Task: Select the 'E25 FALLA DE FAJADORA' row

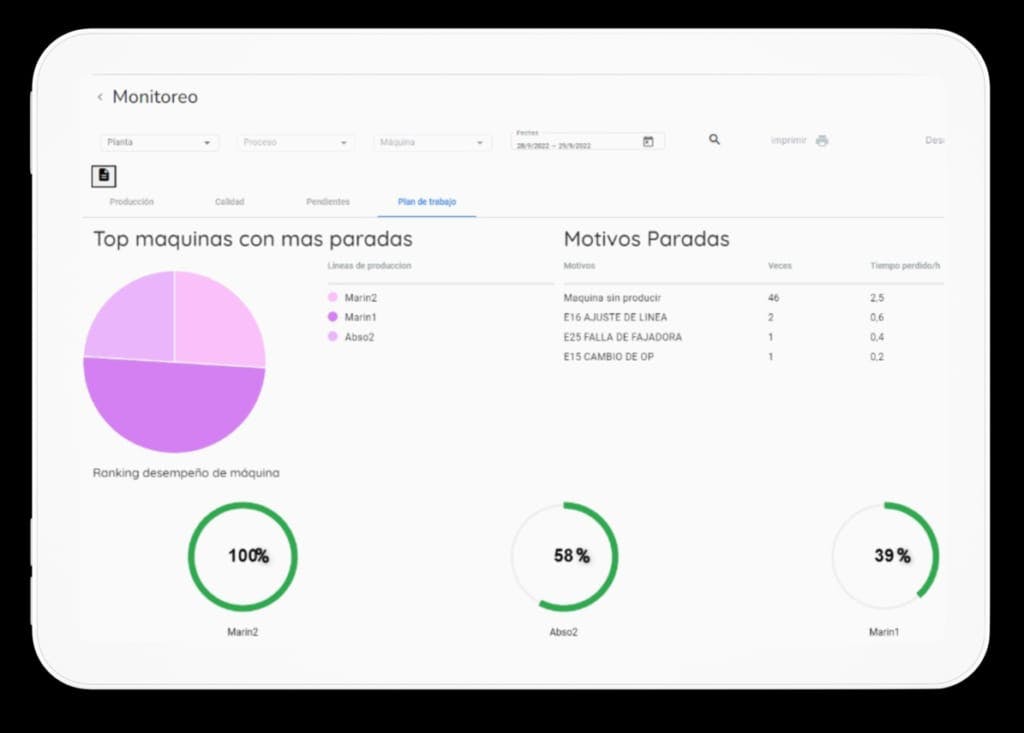Action: coord(753,337)
